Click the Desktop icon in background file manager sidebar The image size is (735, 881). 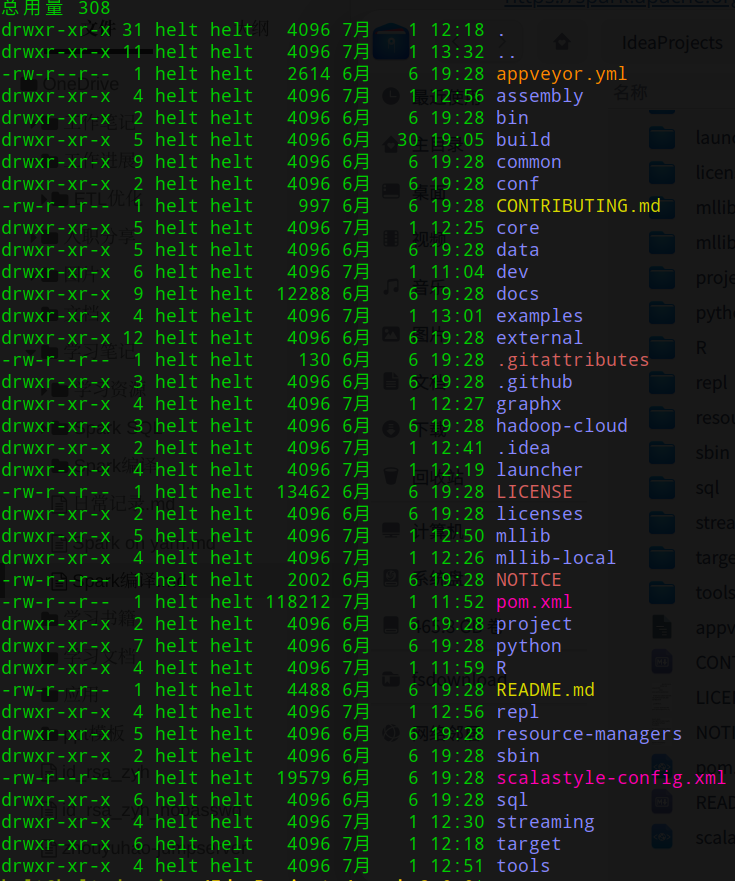(x=391, y=191)
